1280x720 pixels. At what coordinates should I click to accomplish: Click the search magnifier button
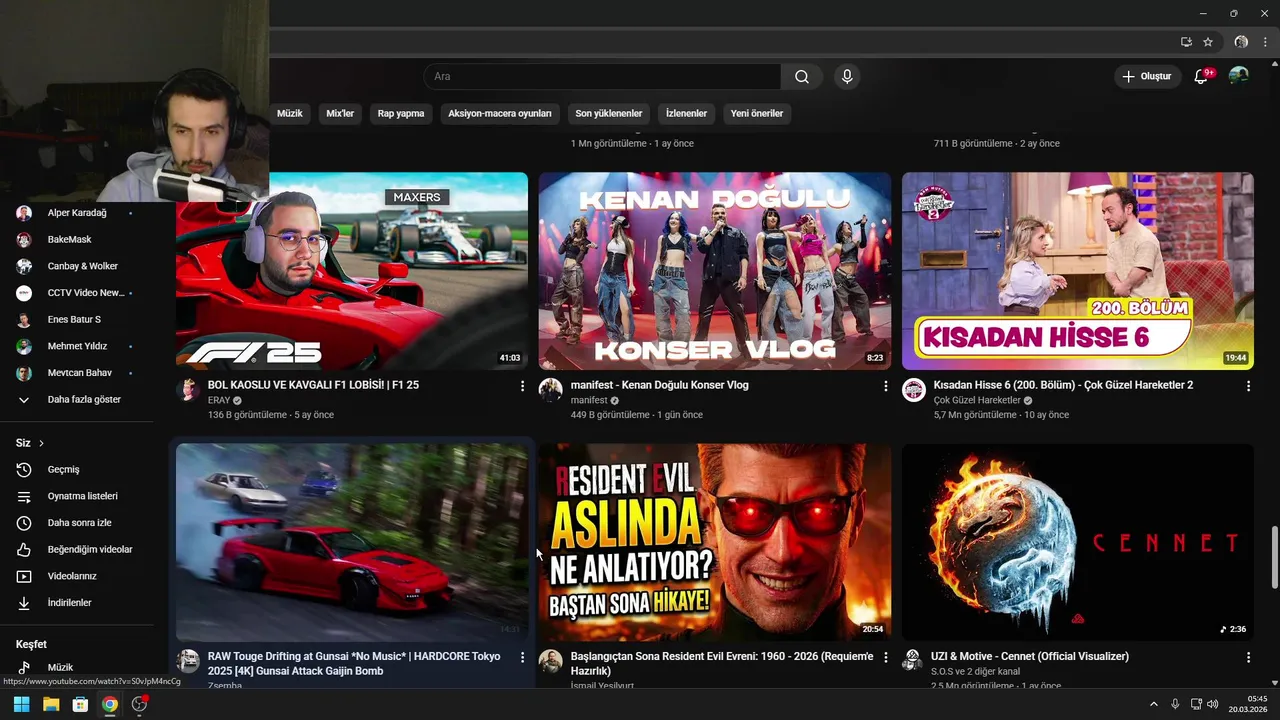[802, 77]
